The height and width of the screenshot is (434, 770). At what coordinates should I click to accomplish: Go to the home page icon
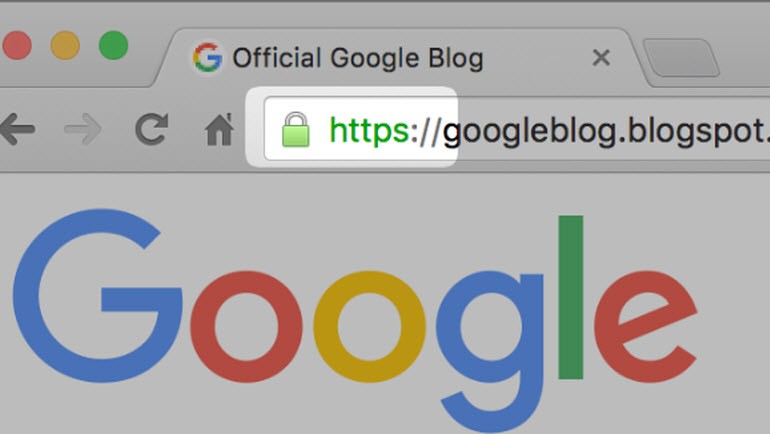point(219,130)
